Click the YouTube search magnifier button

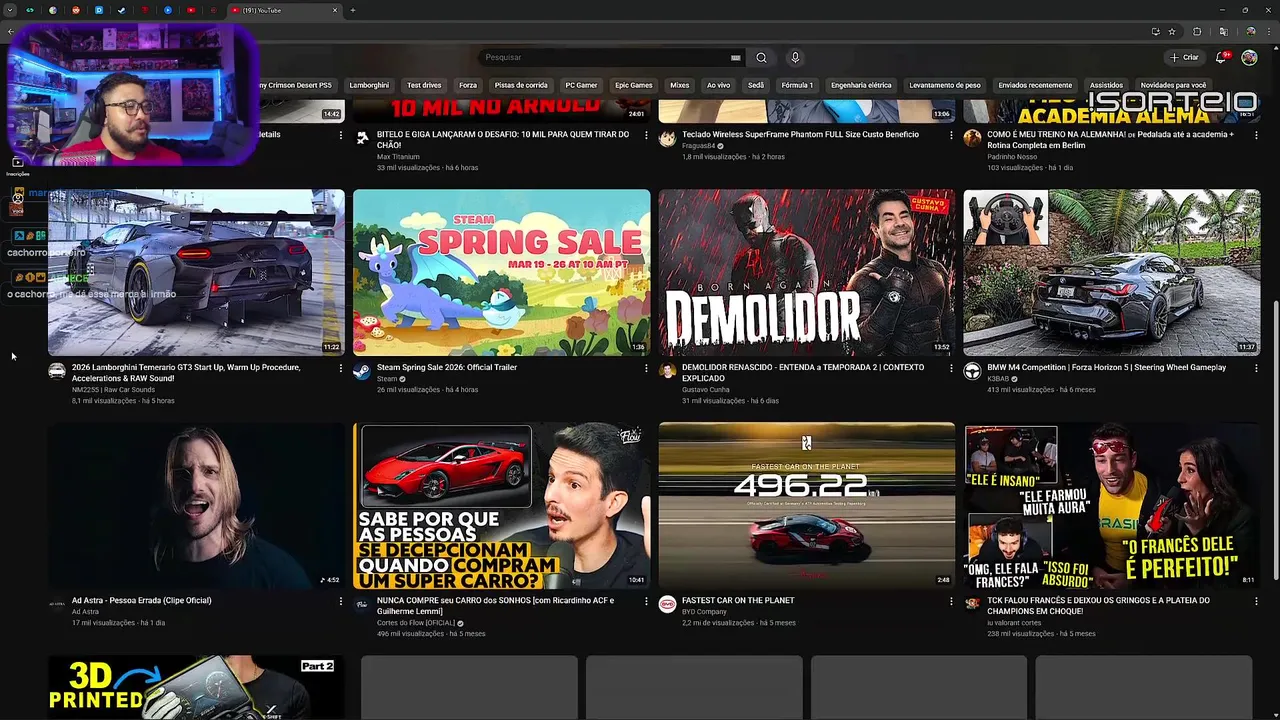click(761, 57)
